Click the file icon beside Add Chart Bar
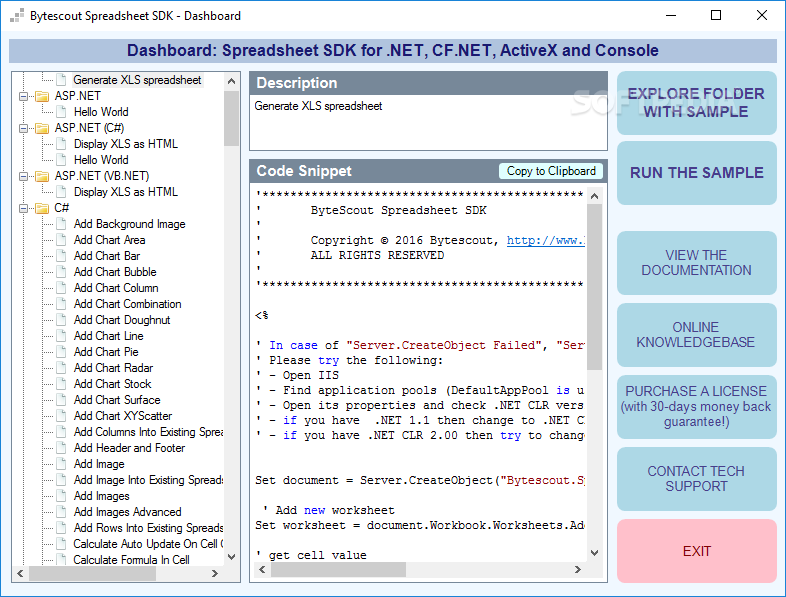Screen dimensions: 786x597 [x=61, y=256]
